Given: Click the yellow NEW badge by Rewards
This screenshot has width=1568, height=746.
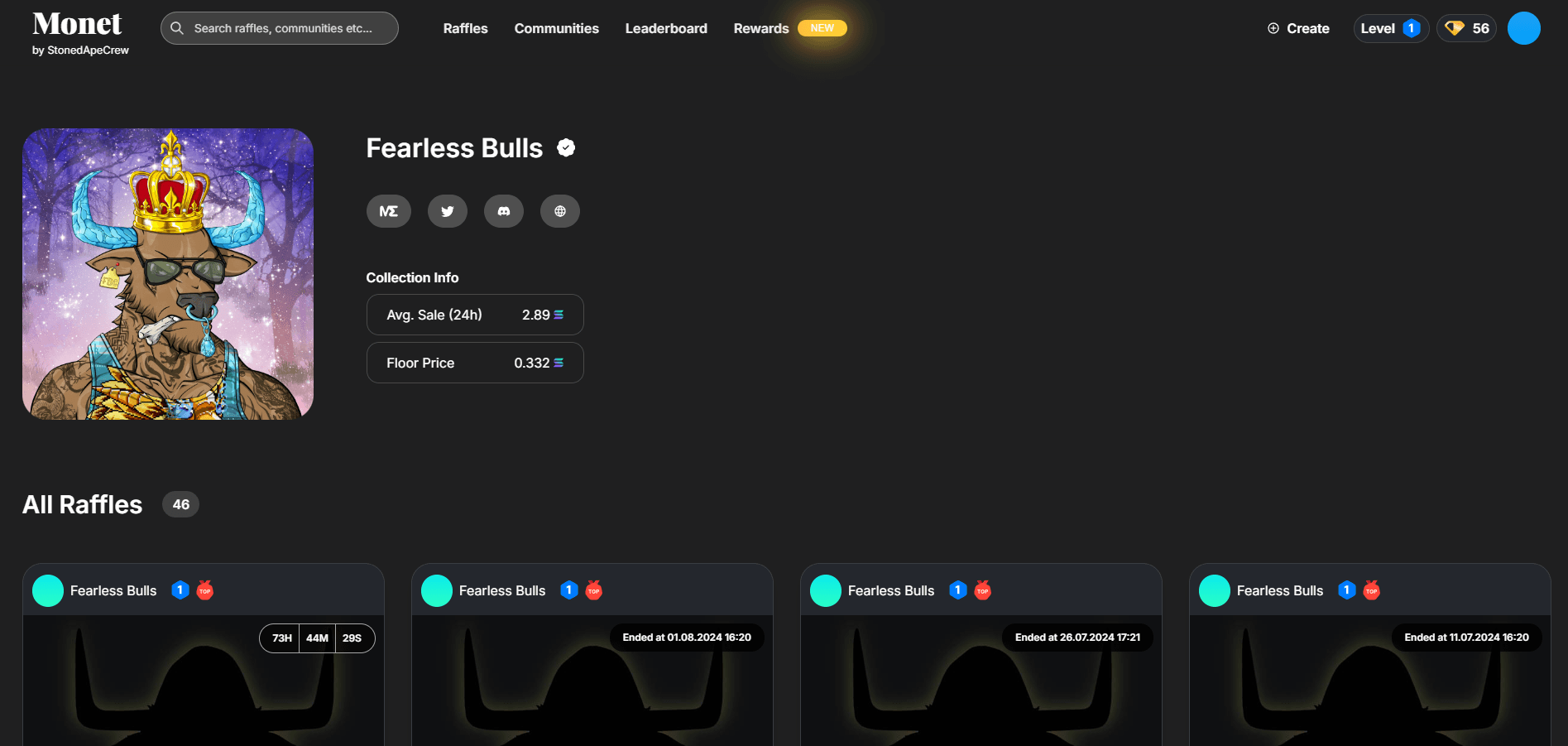Looking at the screenshot, I should [x=822, y=28].
